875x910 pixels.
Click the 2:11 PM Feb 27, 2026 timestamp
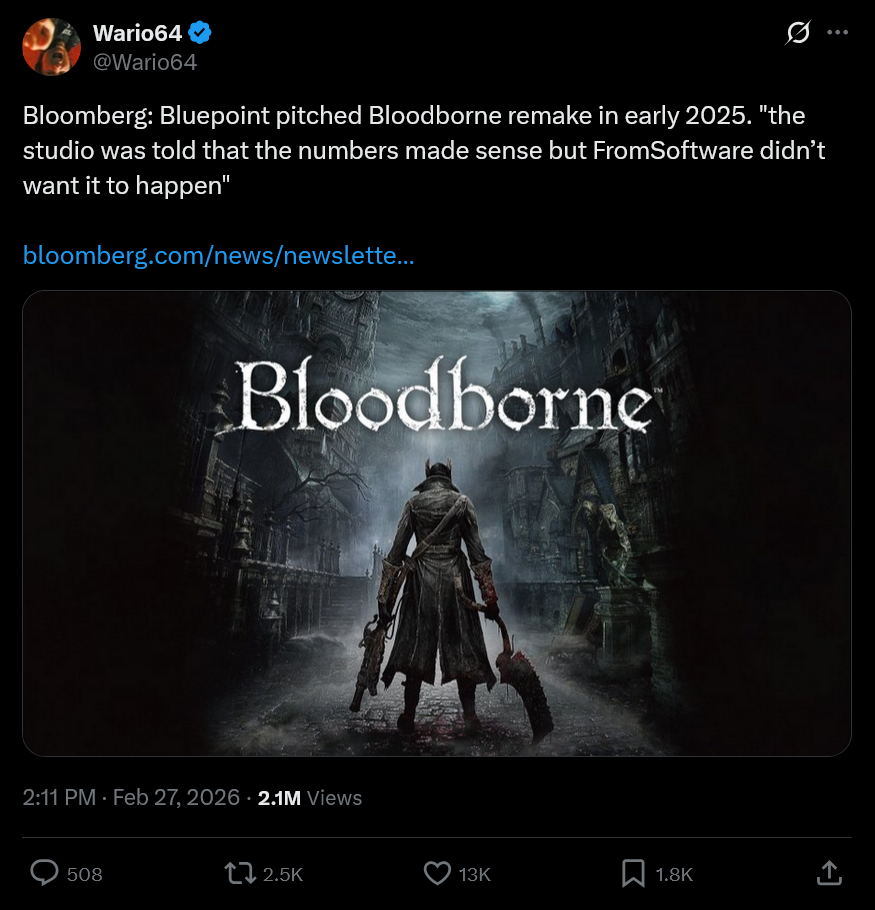tap(131, 797)
